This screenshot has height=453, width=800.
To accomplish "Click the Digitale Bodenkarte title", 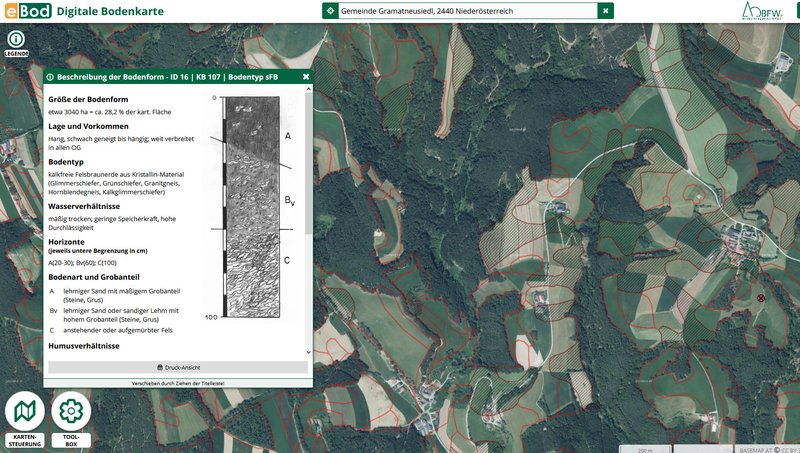I will pyautogui.click(x=111, y=11).
